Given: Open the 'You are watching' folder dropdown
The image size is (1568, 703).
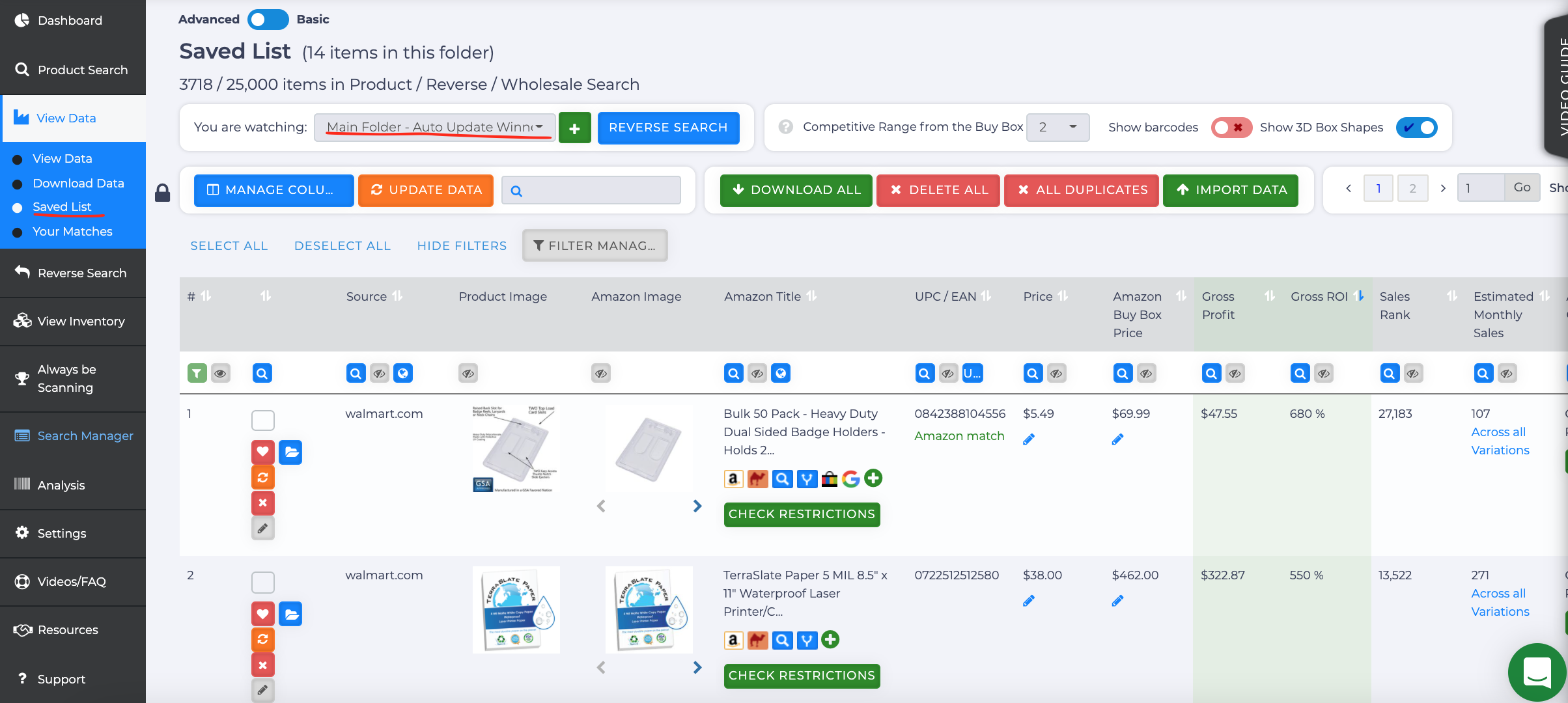Looking at the screenshot, I should pos(434,127).
